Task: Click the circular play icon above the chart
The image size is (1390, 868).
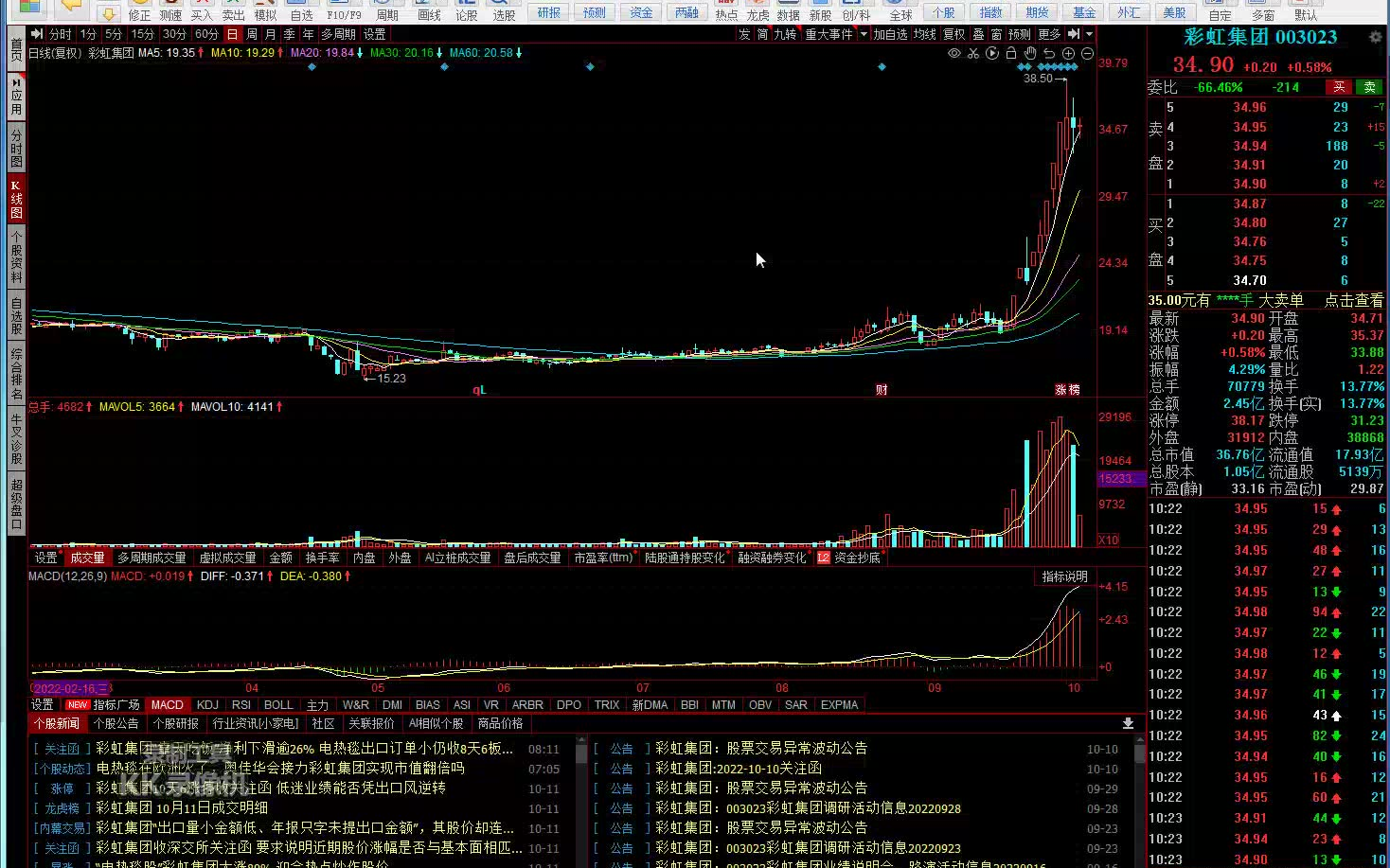Action: 992,54
